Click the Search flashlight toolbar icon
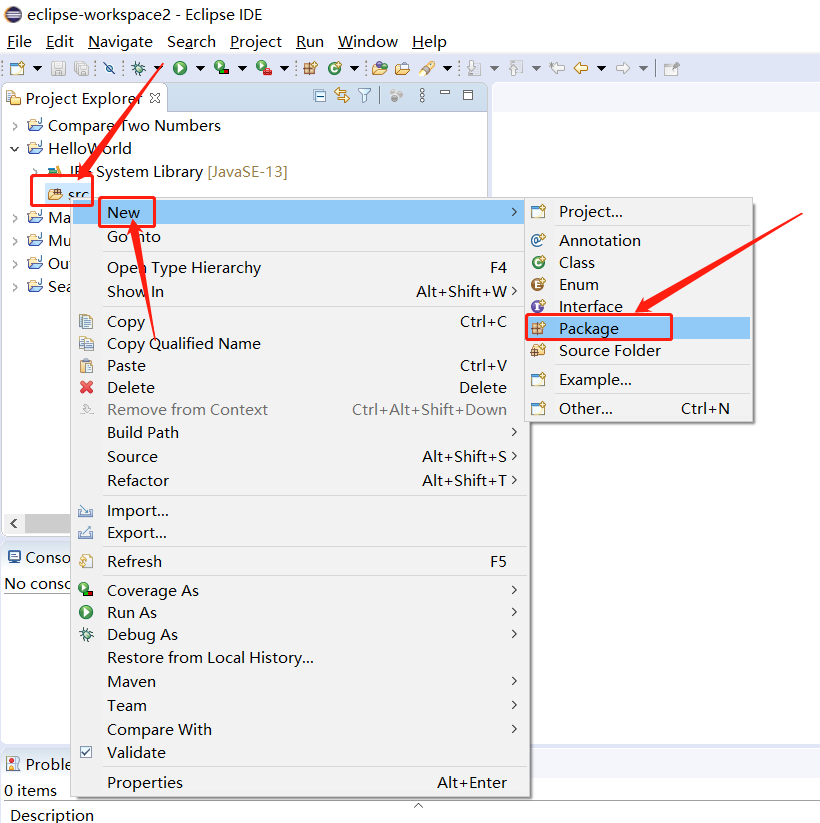The height and width of the screenshot is (823, 820). 427,68
